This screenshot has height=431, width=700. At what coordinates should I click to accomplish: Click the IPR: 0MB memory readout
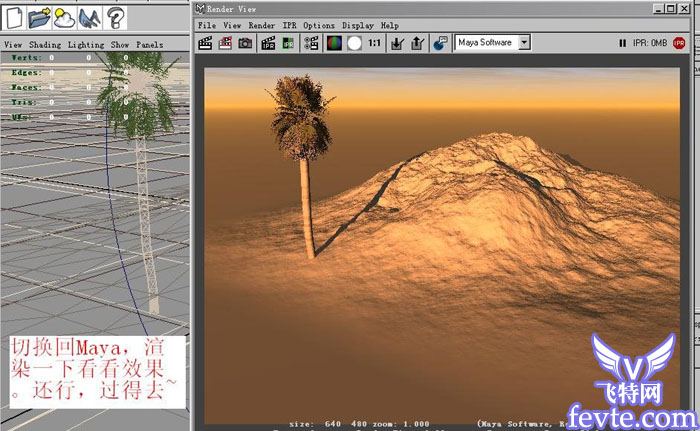(650, 43)
